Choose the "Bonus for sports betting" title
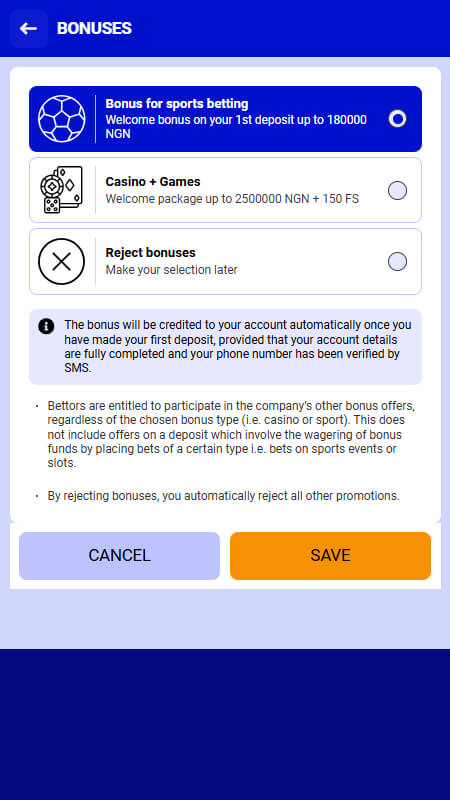Screen dimensions: 450x800 click(x=177, y=104)
